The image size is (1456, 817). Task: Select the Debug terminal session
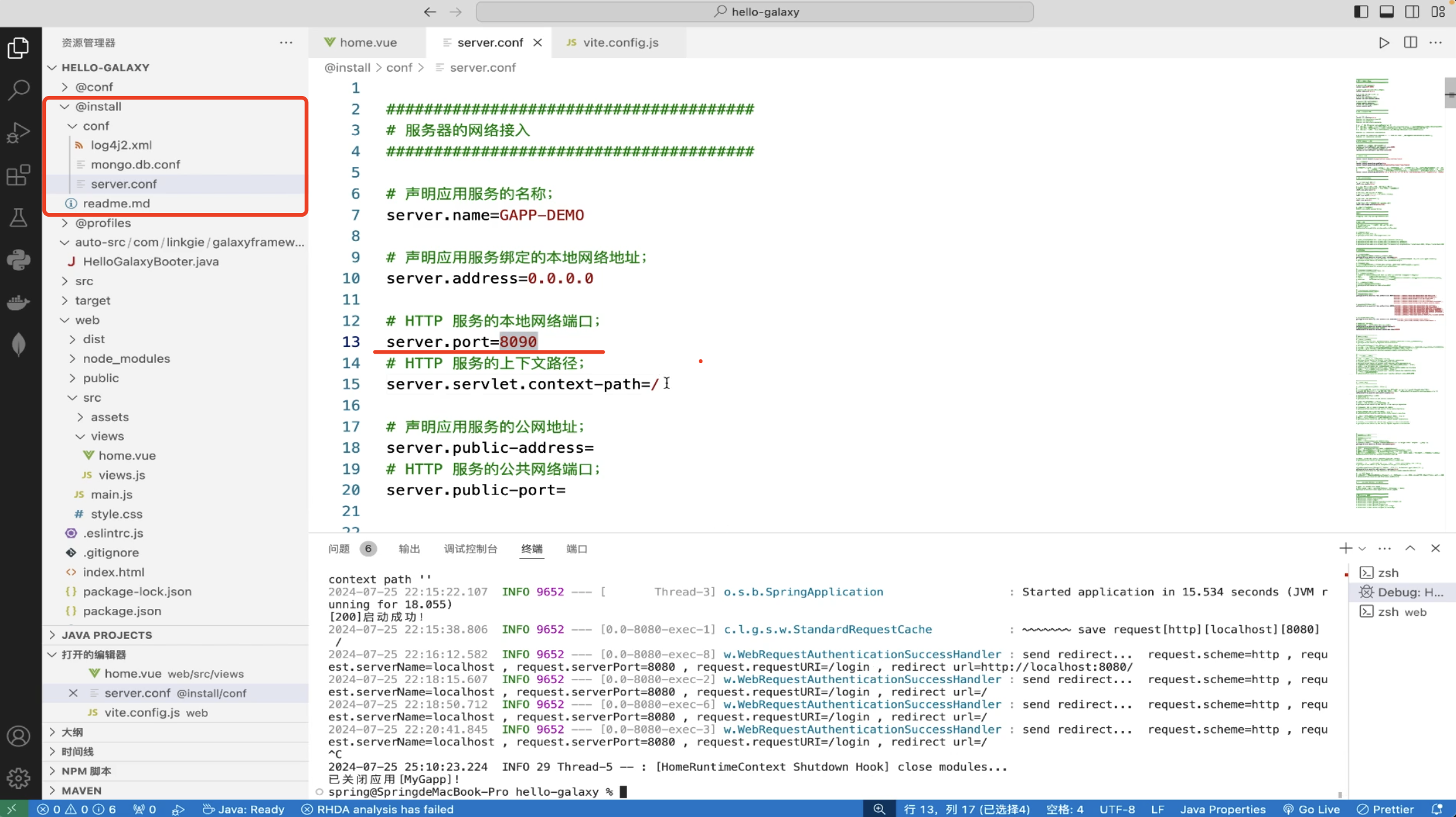pyautogui.click(x=1402, y=592)
